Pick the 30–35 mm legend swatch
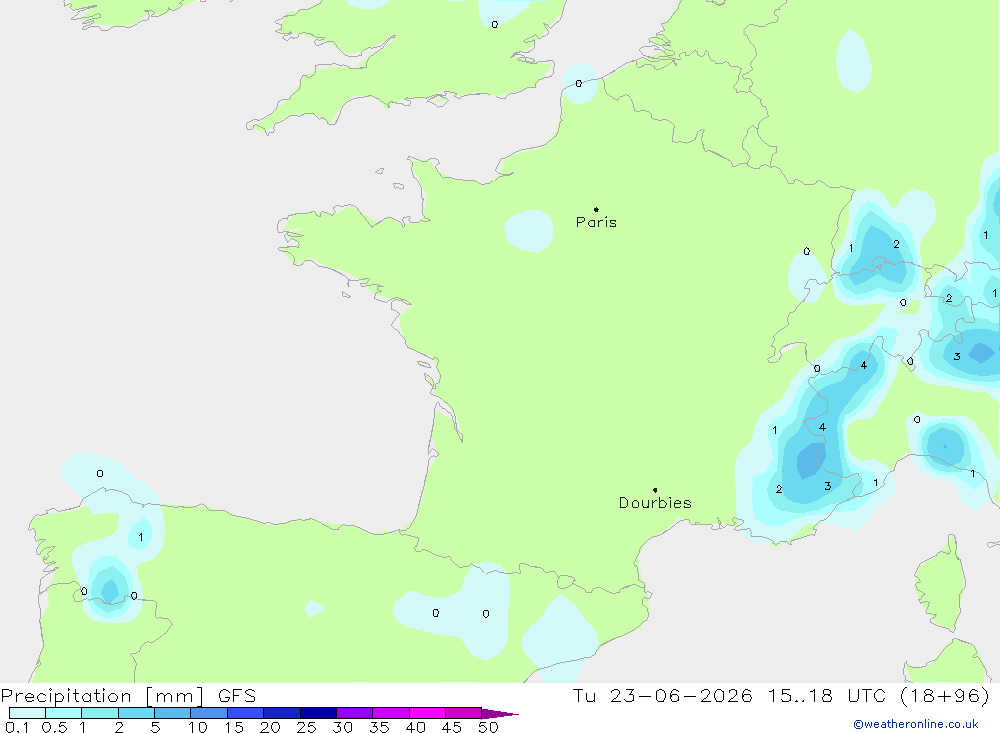 click(x=355, y=713)
